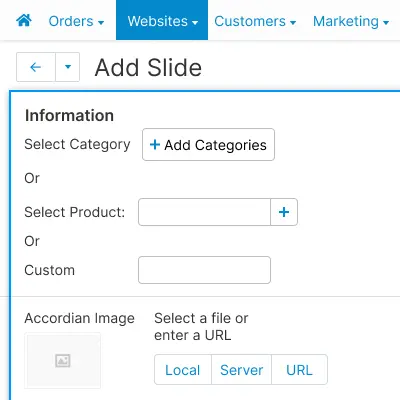Click the image placeholder icon
This screenshot has height=400, width=400.
point(63,360)
